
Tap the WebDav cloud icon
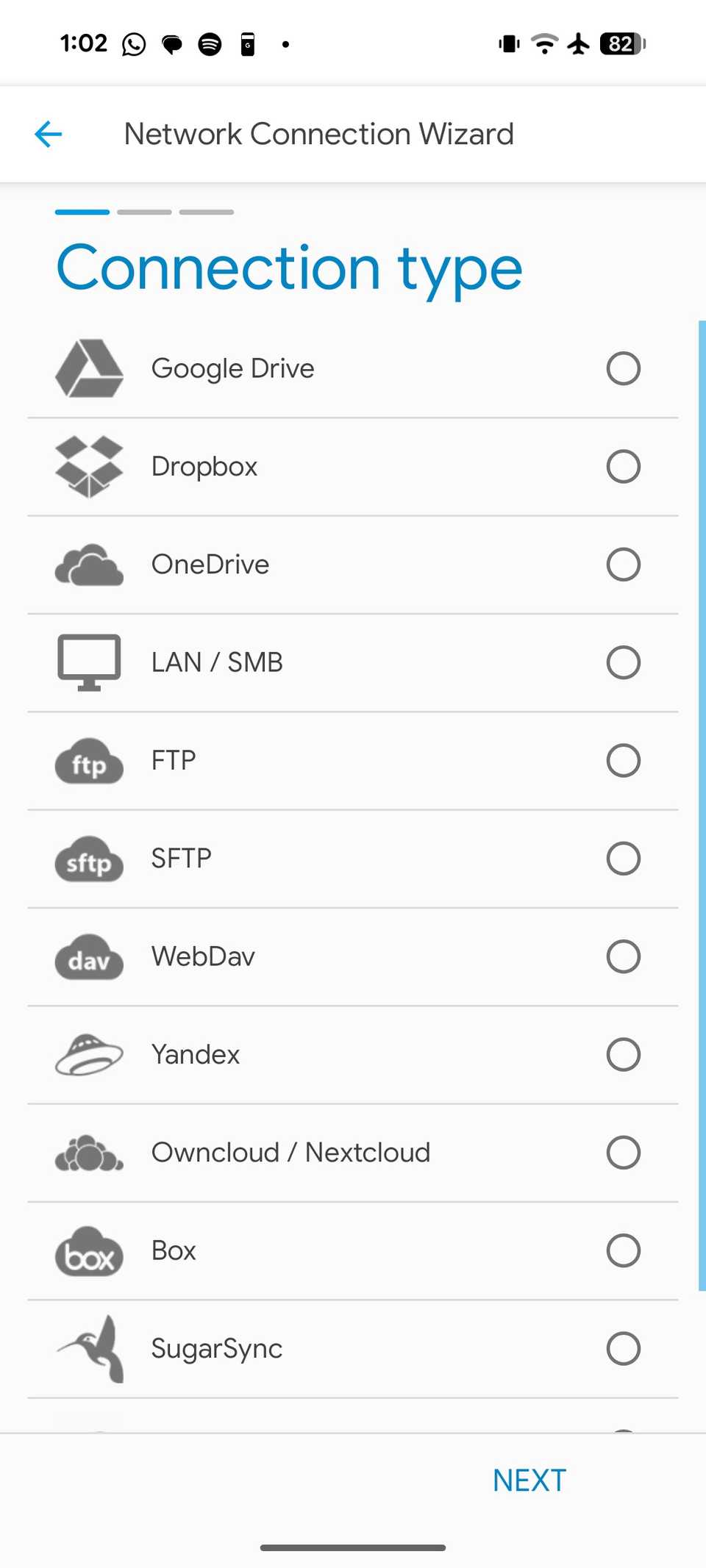(x=89, y=957)
